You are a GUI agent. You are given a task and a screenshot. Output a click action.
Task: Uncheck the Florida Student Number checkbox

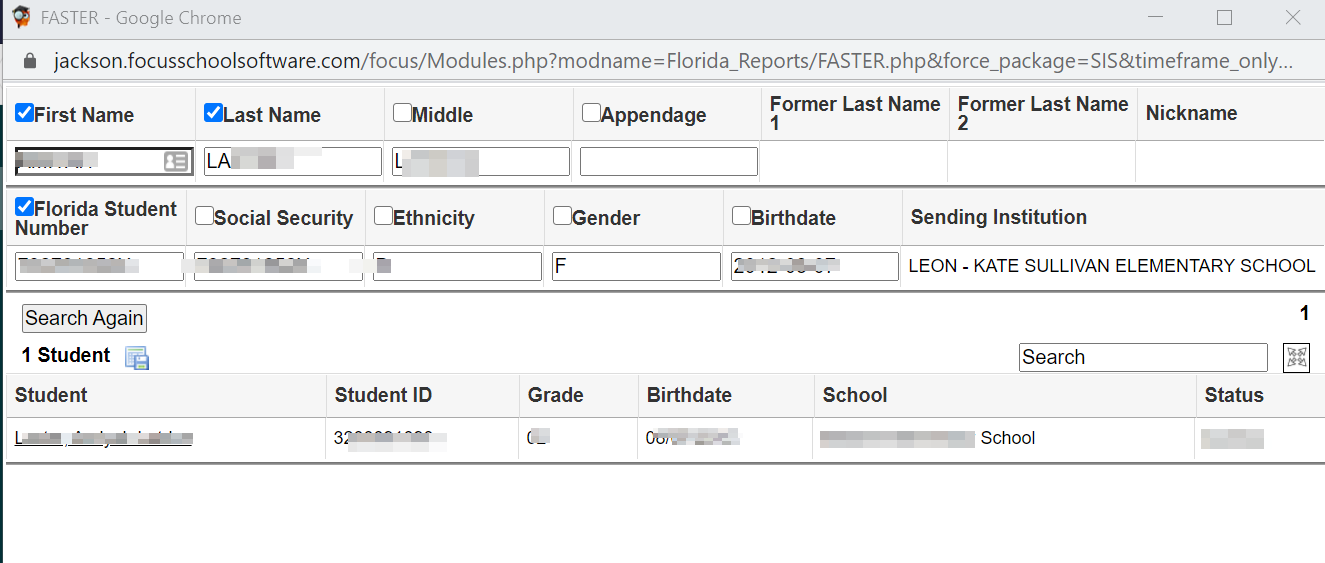(x=24, y=208)
